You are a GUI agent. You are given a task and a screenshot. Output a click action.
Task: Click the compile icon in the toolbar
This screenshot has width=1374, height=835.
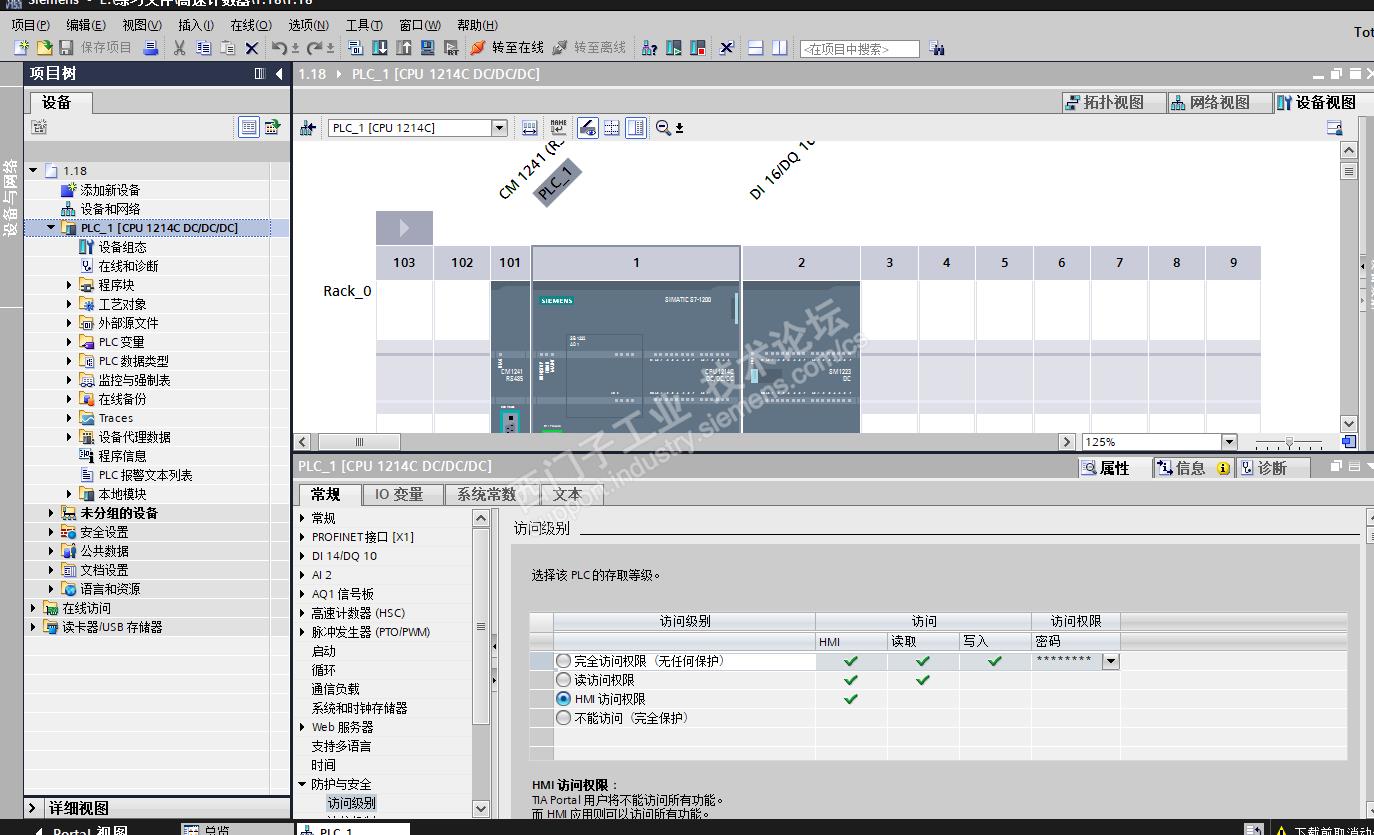click(356, 48)
